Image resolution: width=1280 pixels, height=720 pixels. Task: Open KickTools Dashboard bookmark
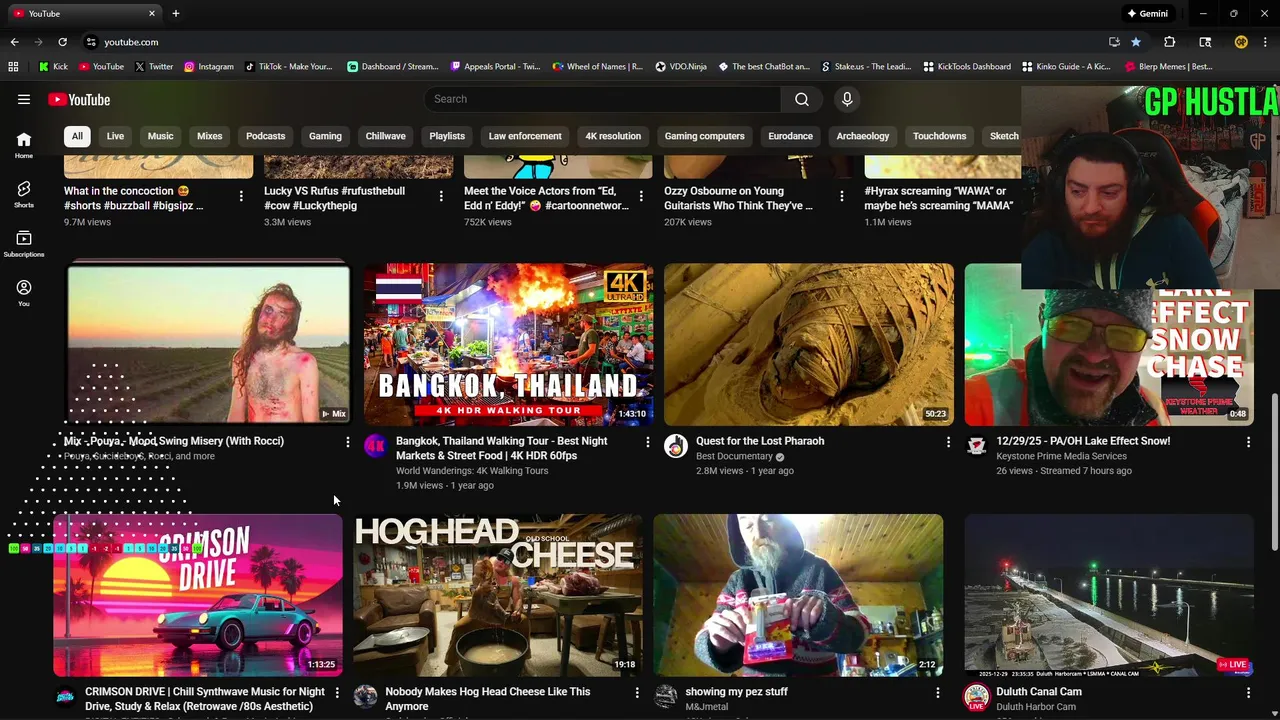point(967,67)
